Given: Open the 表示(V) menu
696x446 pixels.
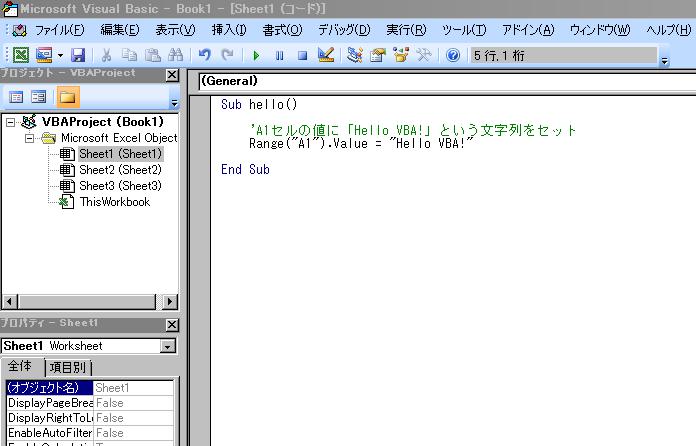Looking at the screenshot, I should tap(175, 30).
